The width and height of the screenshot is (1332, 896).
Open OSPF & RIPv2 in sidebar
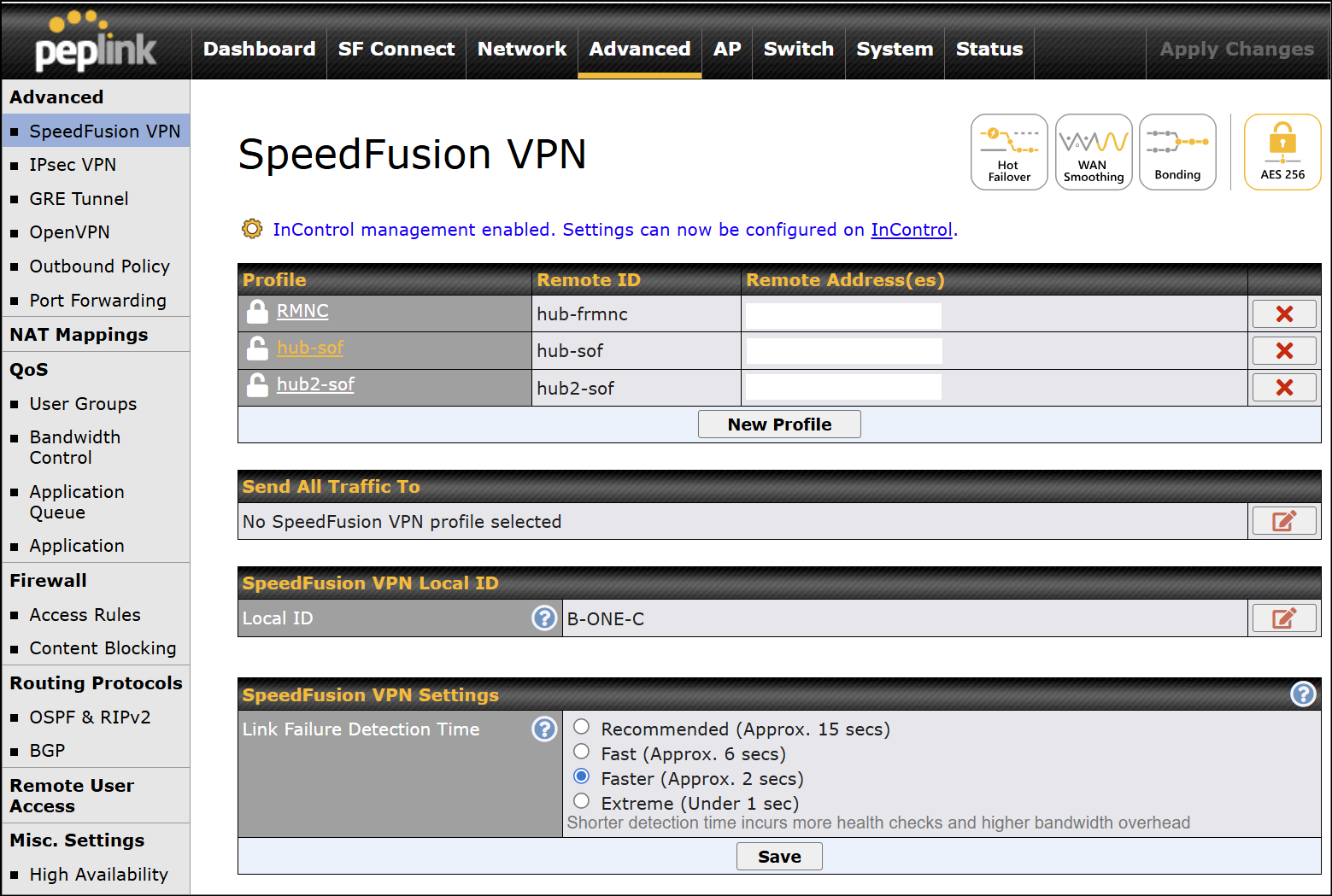tap(90, 717)
